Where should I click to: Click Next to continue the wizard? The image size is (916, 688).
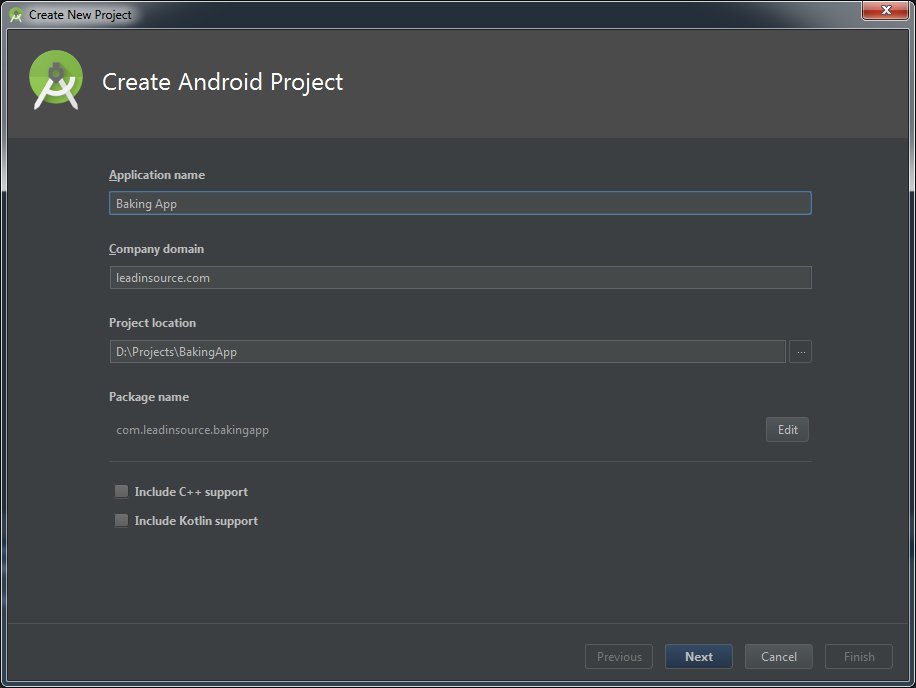tap(698, 656)
